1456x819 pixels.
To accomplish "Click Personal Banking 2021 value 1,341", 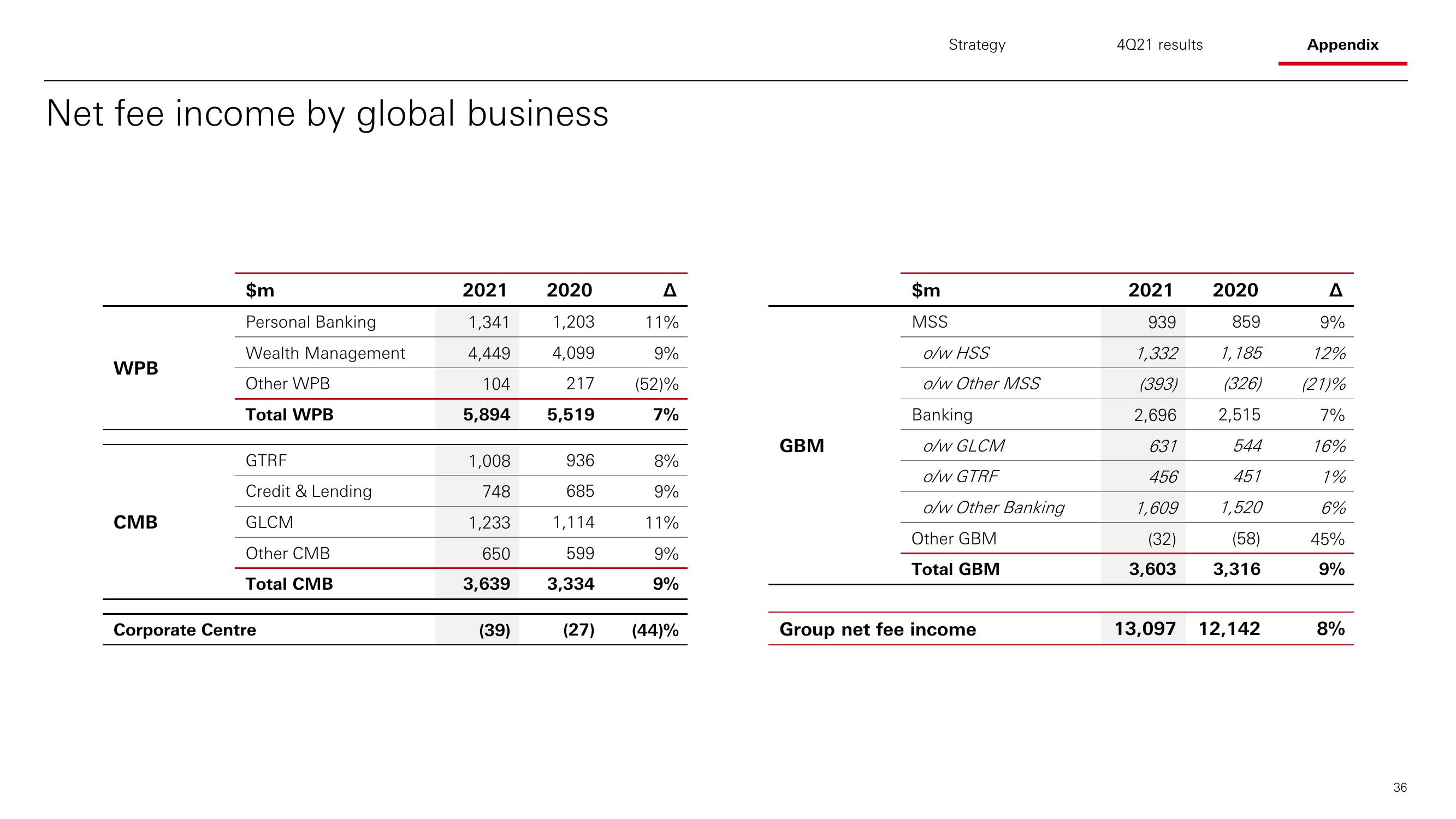I will tap(489, 322).
